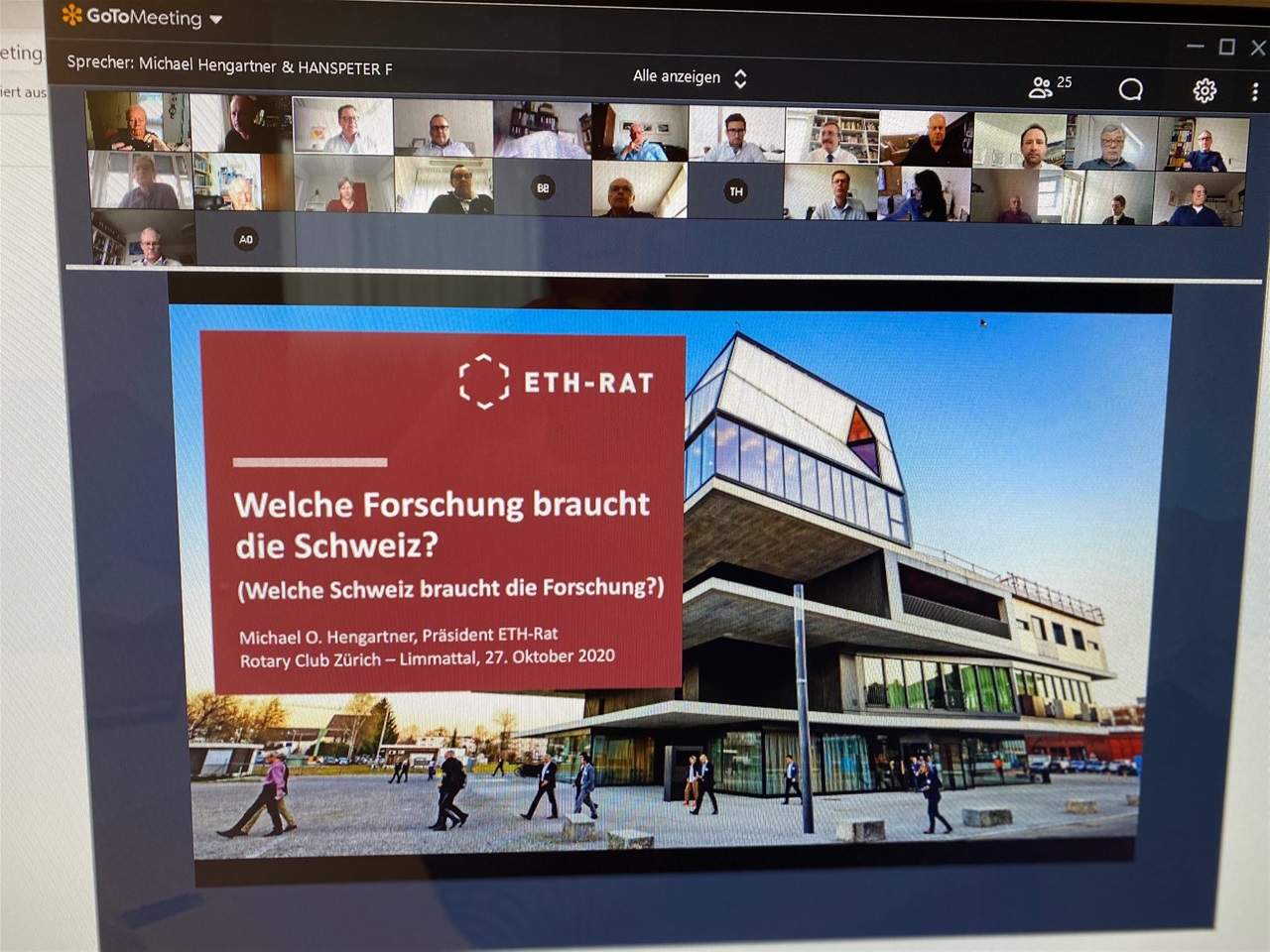Click the Rotary Club Zürich – Limmattal date line
This screenshot has width=1270, height=952.
(x=427, y=657)
